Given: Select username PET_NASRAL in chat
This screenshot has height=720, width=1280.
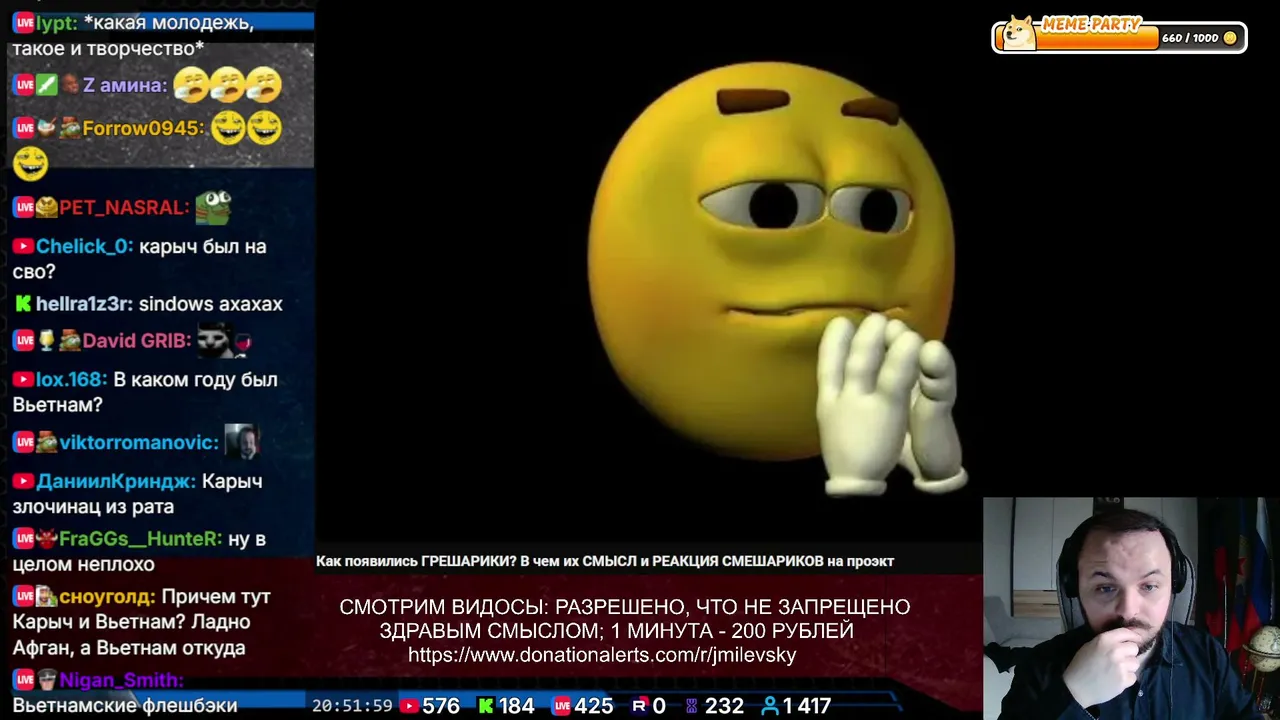Looking at the screenshot, I should [124, 207].
